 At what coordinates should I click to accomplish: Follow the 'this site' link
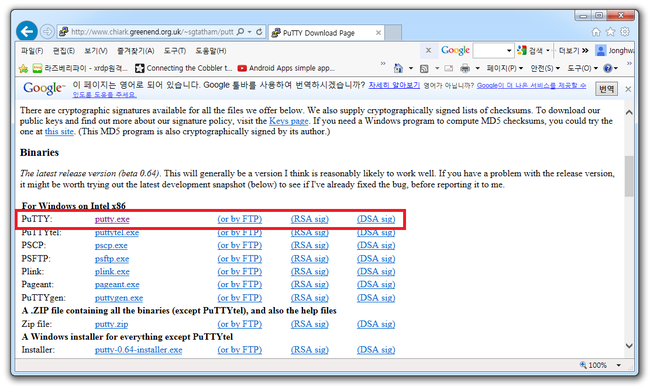tap(59, 131)
